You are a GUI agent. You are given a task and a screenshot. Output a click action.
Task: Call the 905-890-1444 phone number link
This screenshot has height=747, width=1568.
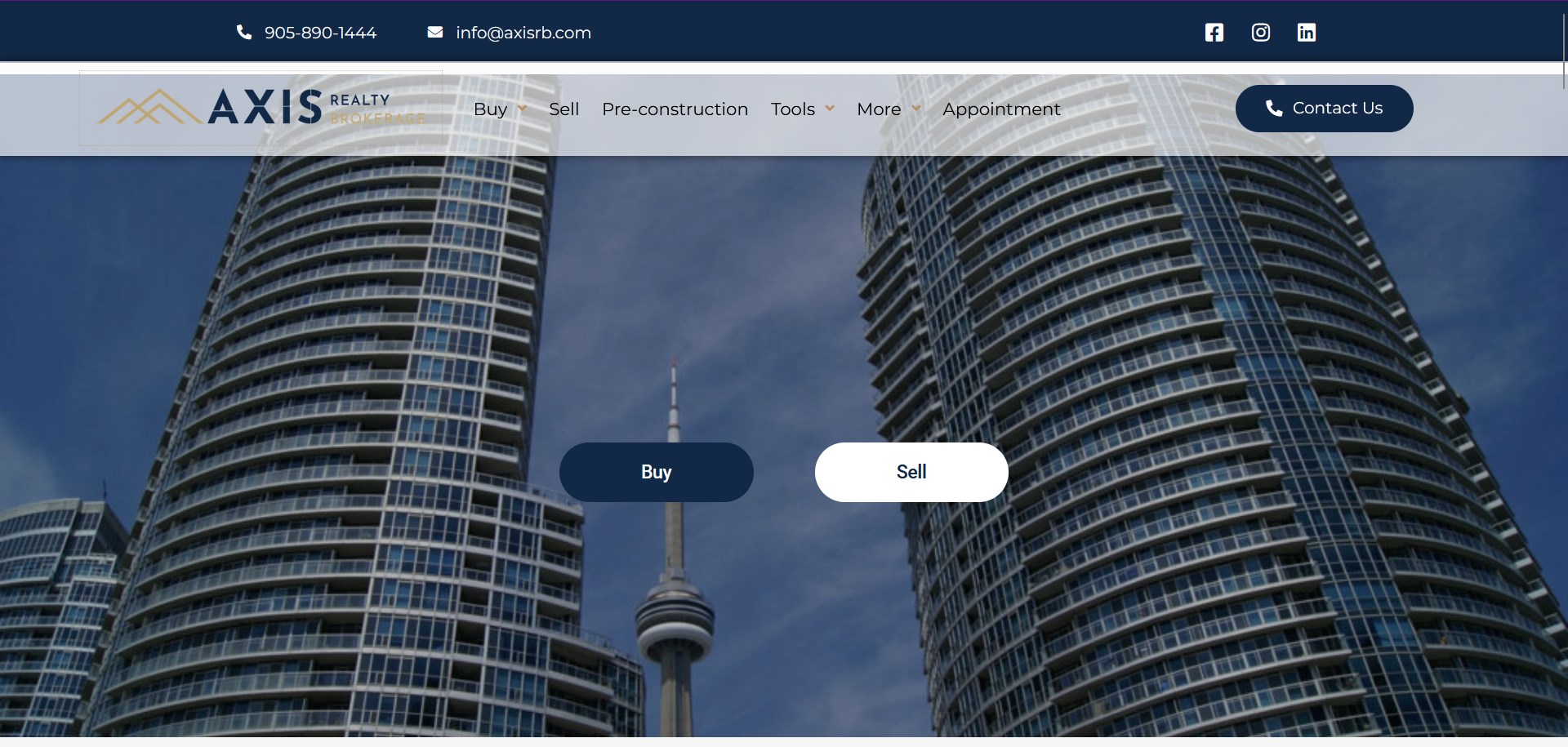320,33
